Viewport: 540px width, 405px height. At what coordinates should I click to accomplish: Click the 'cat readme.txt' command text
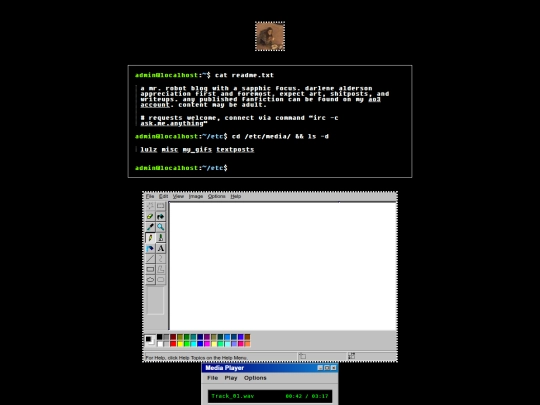pos(244,75)
